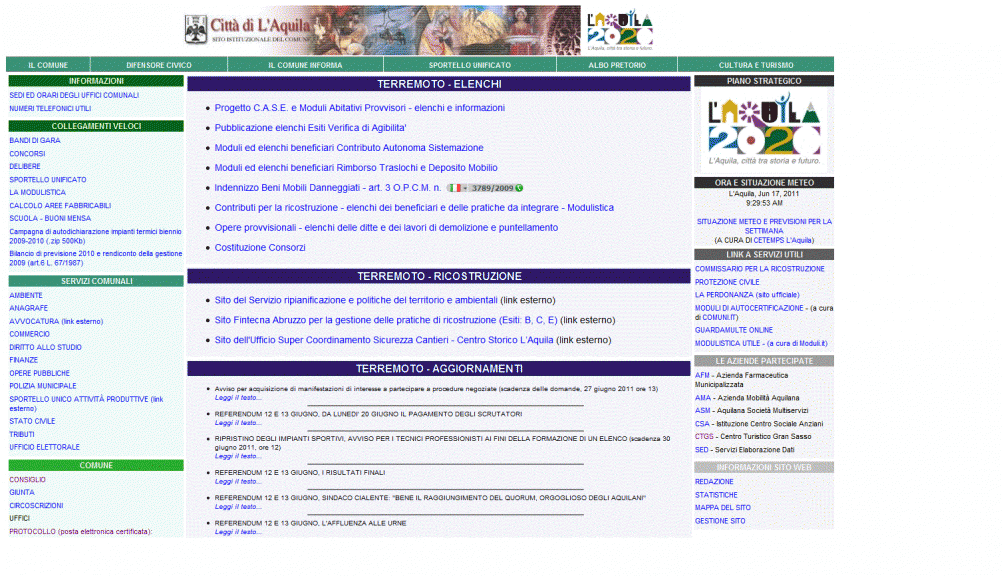The height and width of the screenshot is (576, 1003).
Task: Open Polizia Municipale under Servizi Comunali
Action: [43, 386]
